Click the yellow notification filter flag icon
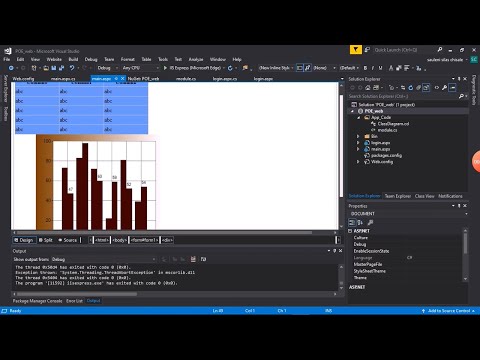480x360 pixels. [356, 50]
